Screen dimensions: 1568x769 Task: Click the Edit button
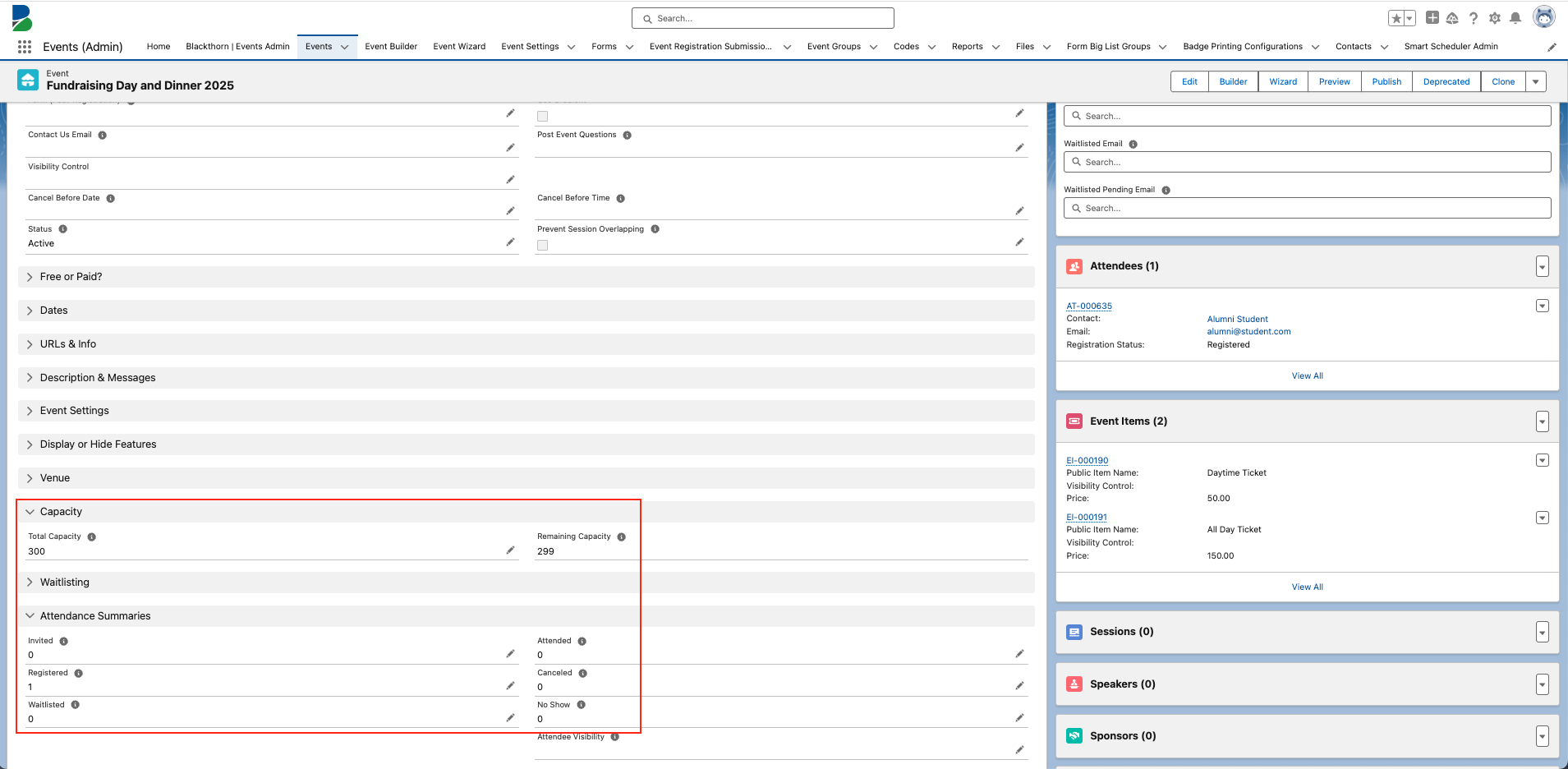(1189, 81)
